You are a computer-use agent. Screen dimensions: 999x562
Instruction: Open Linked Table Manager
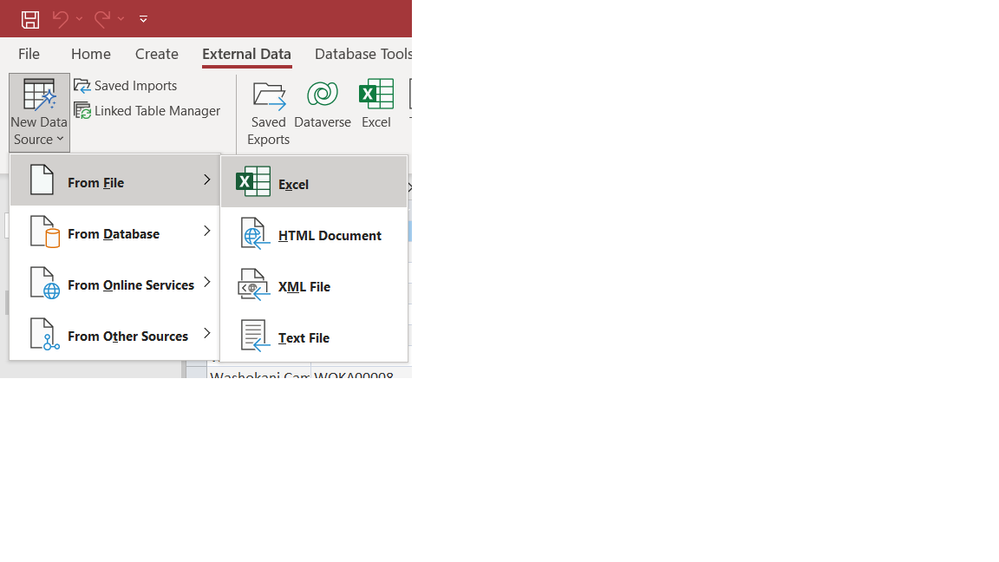[x=147, y=111]
